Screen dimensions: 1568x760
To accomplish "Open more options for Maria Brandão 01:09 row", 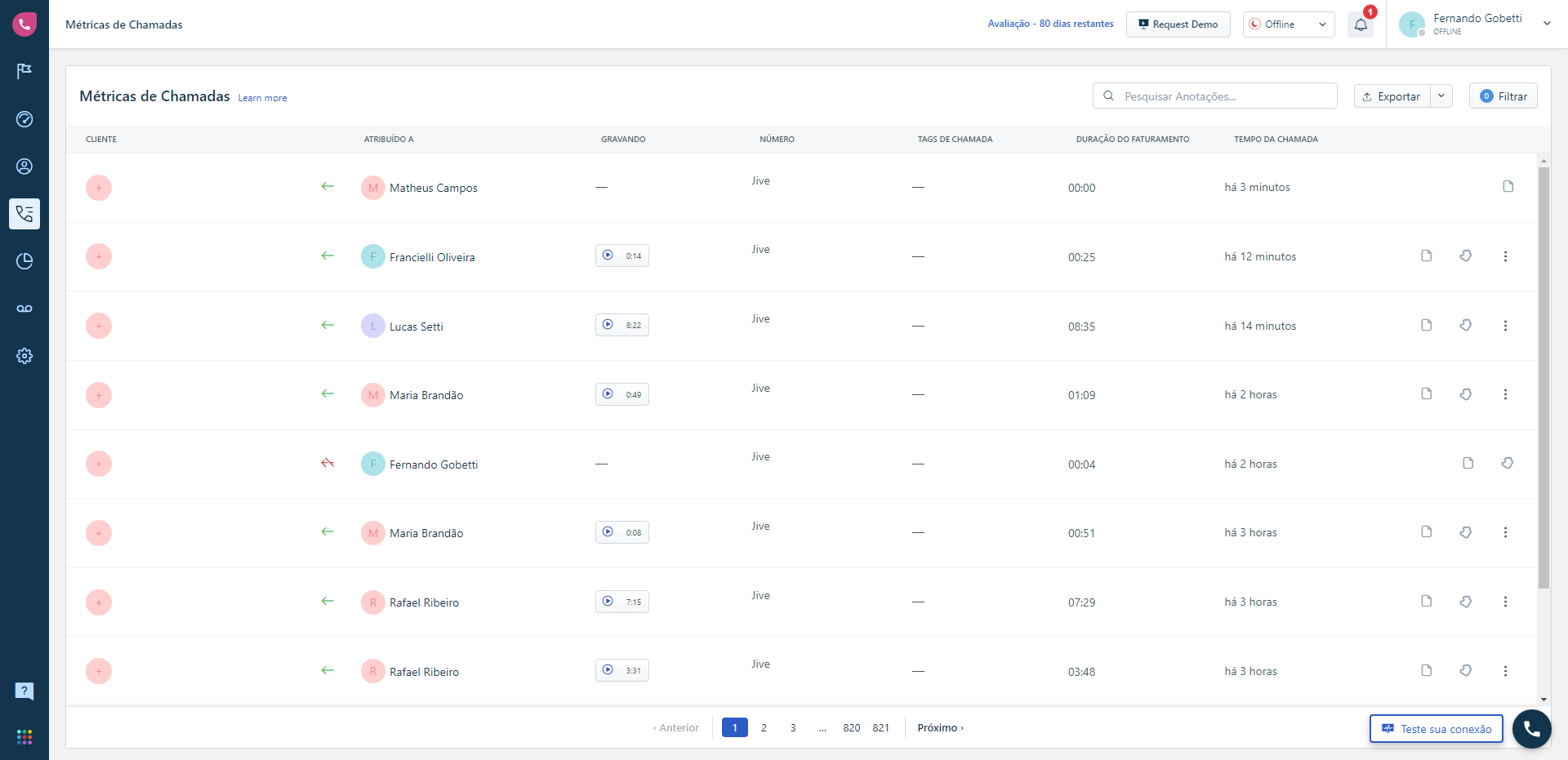I will coord(1505,394).
